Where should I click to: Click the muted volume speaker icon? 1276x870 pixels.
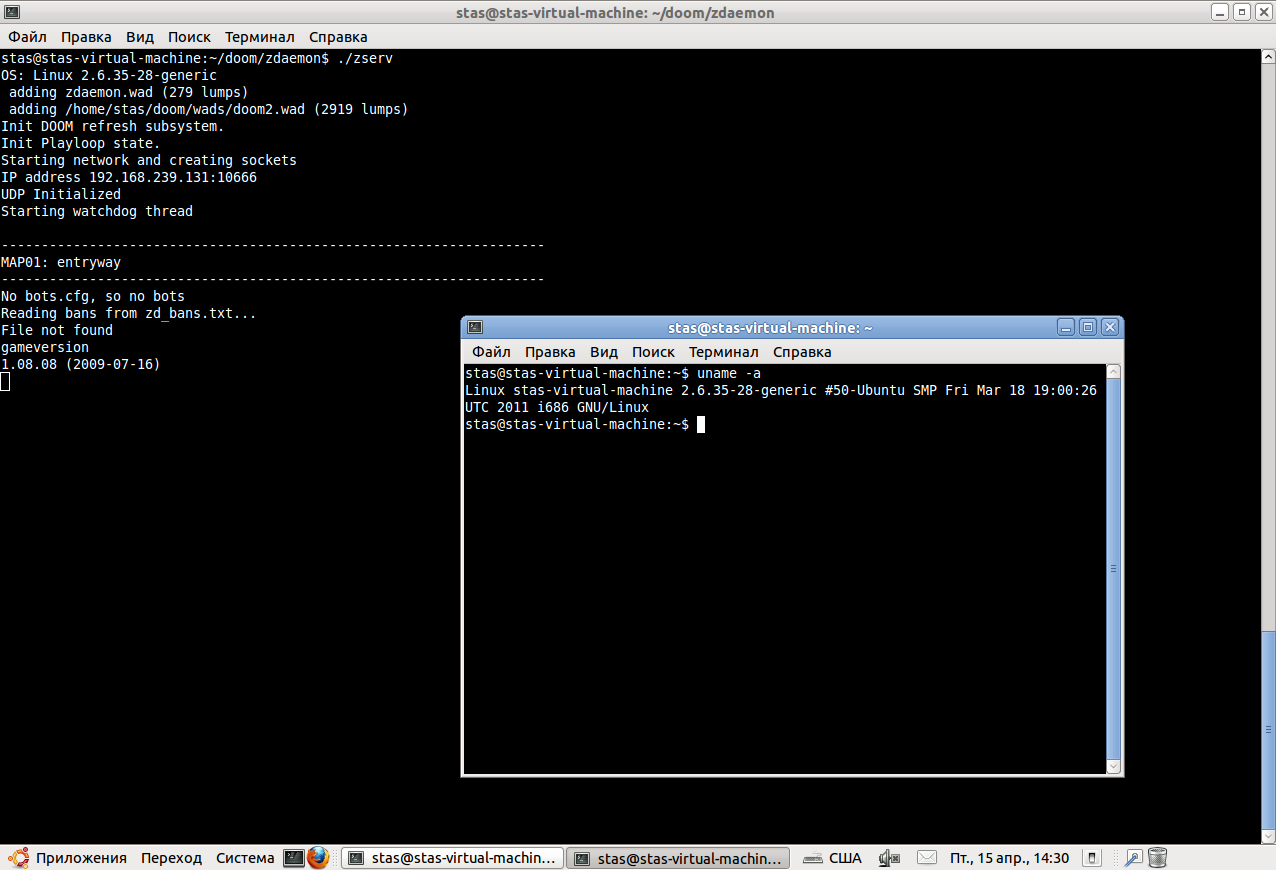click(x=889, y=858)
